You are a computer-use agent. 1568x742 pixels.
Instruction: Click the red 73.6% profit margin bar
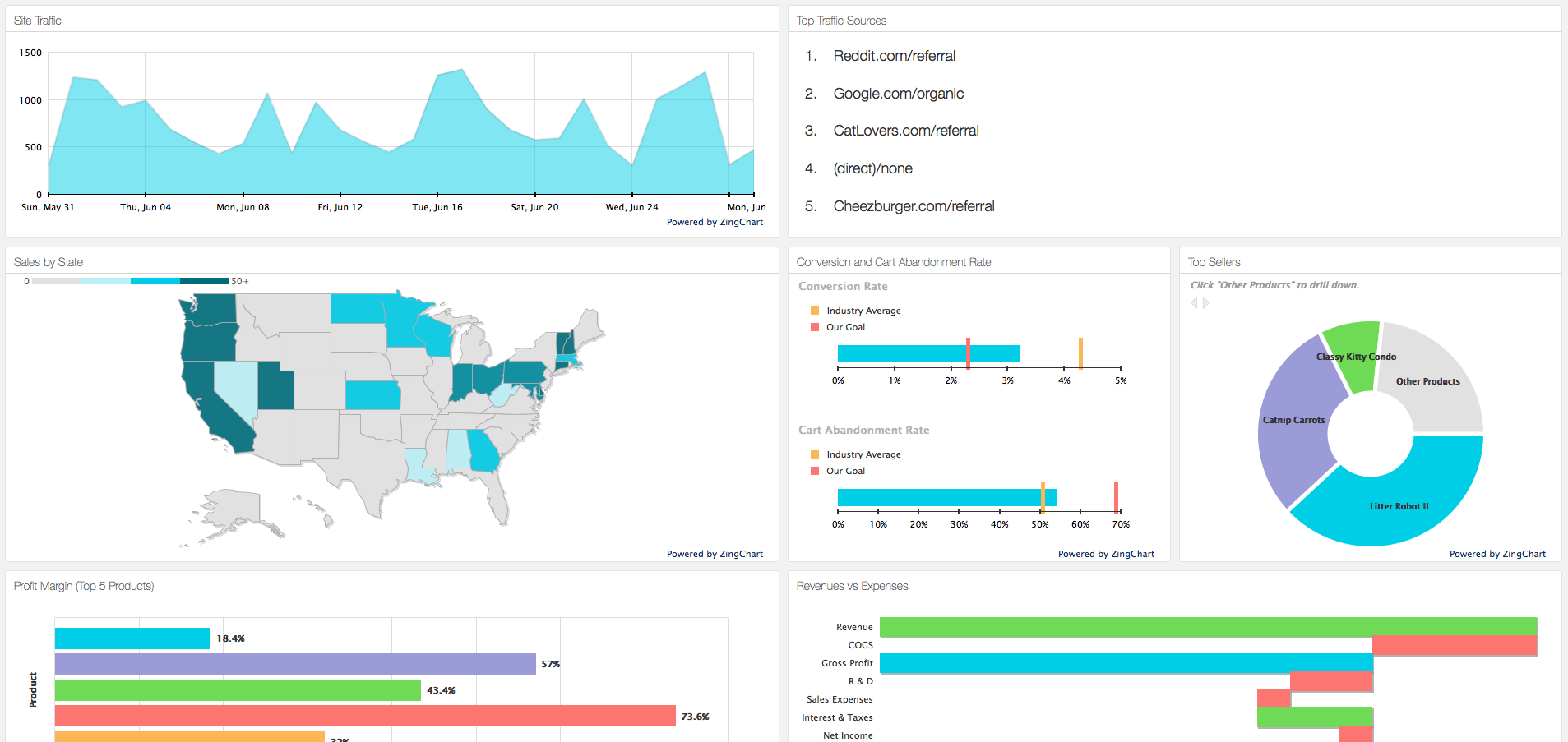click(x=365, y=716)
